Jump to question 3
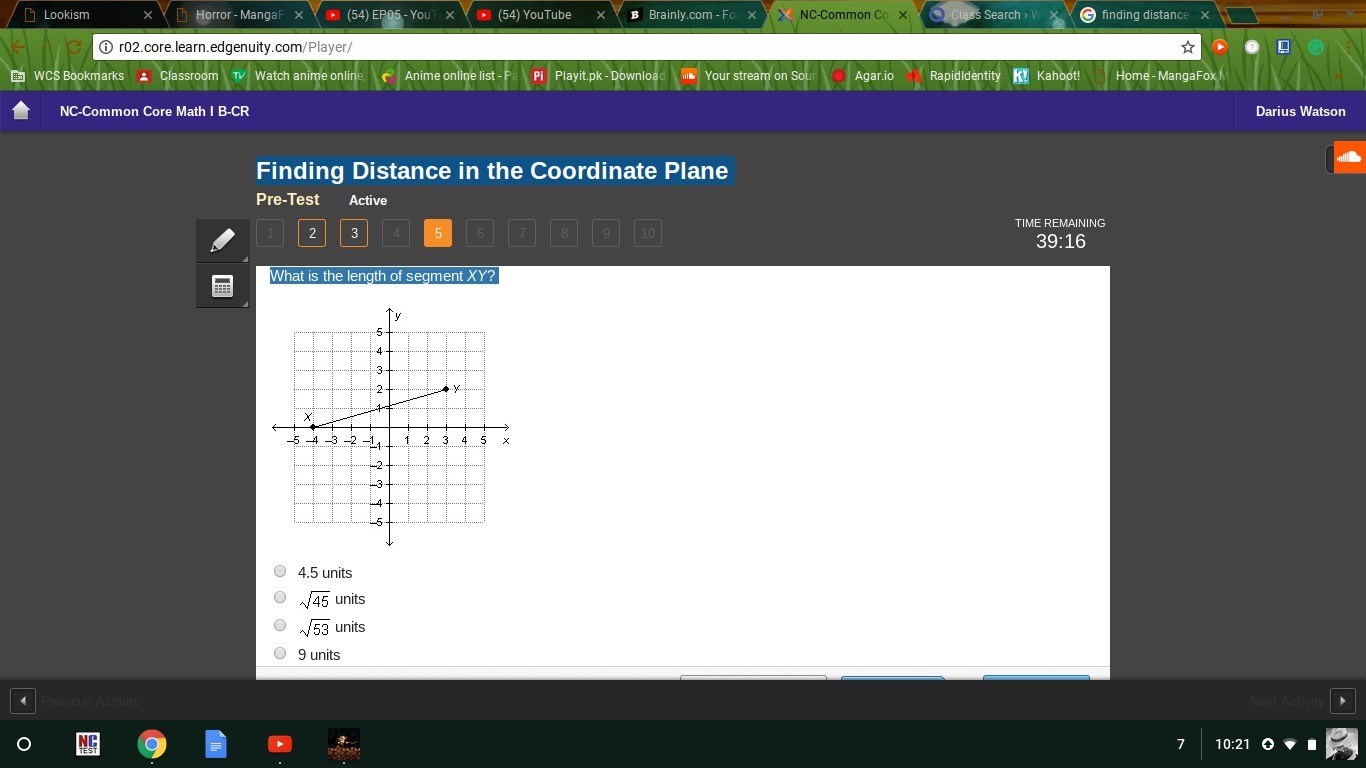Image resolution: width=1366 pixels, height=768 pixels. tap(354, 233)
